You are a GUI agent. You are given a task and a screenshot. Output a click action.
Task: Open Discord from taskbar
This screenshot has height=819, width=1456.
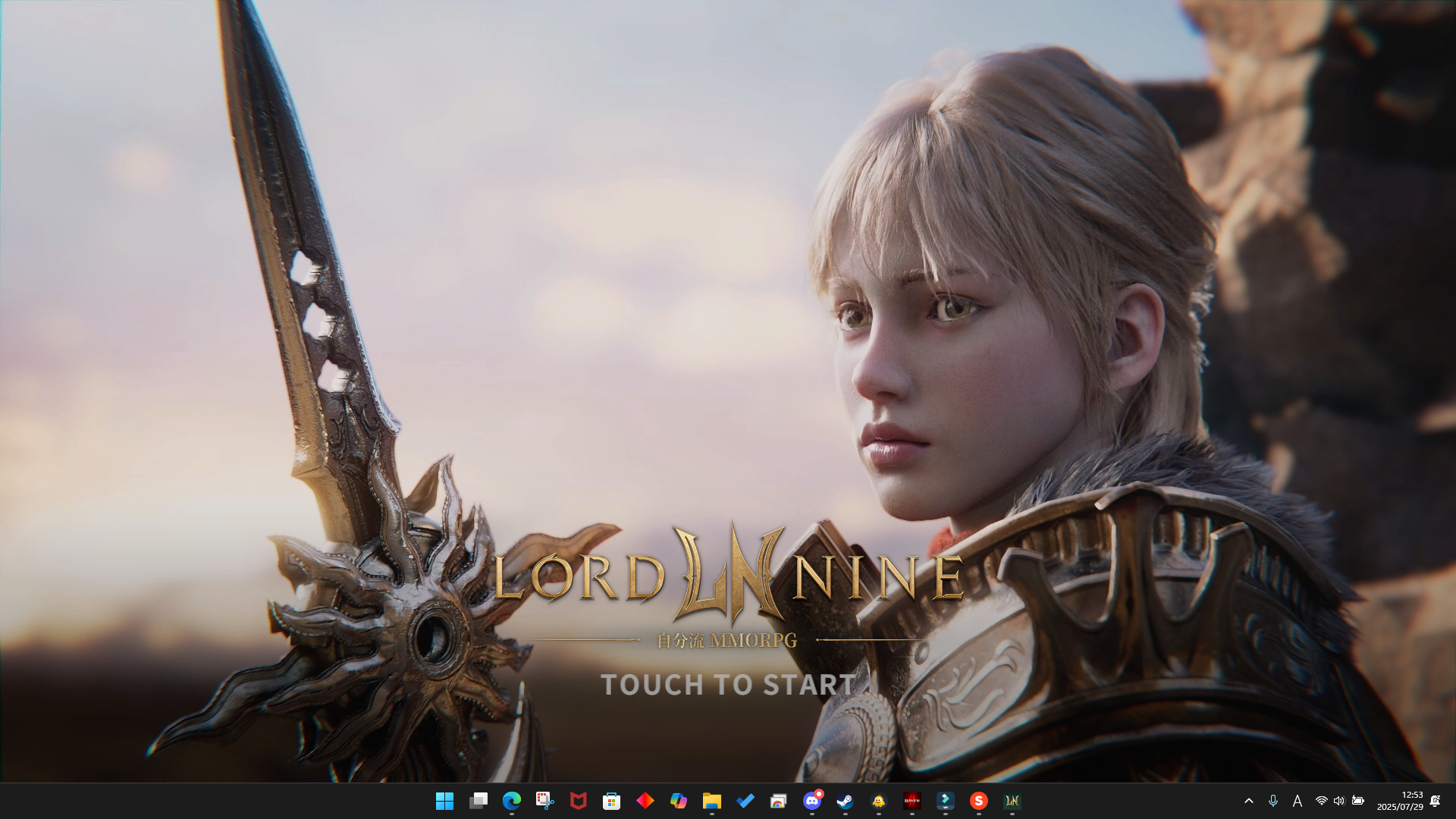point(811,801)
